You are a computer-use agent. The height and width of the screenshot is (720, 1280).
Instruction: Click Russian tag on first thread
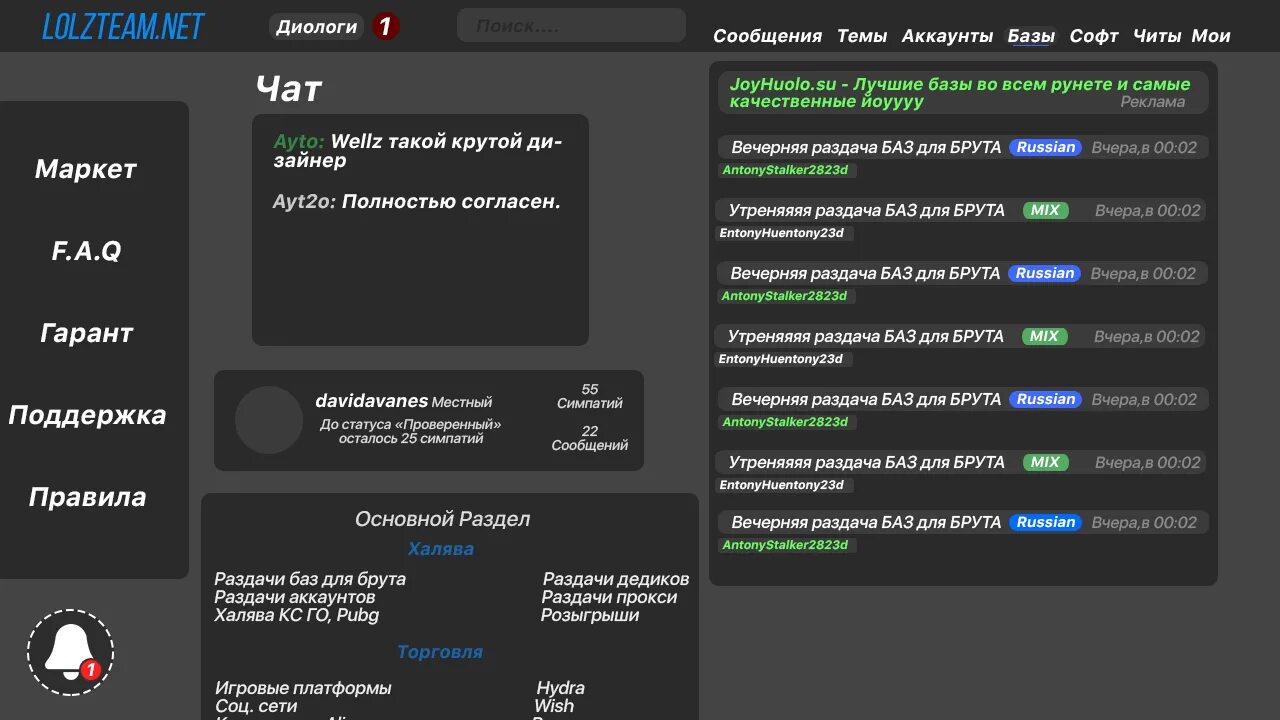pyautogui.click(x=1046, y=147)
